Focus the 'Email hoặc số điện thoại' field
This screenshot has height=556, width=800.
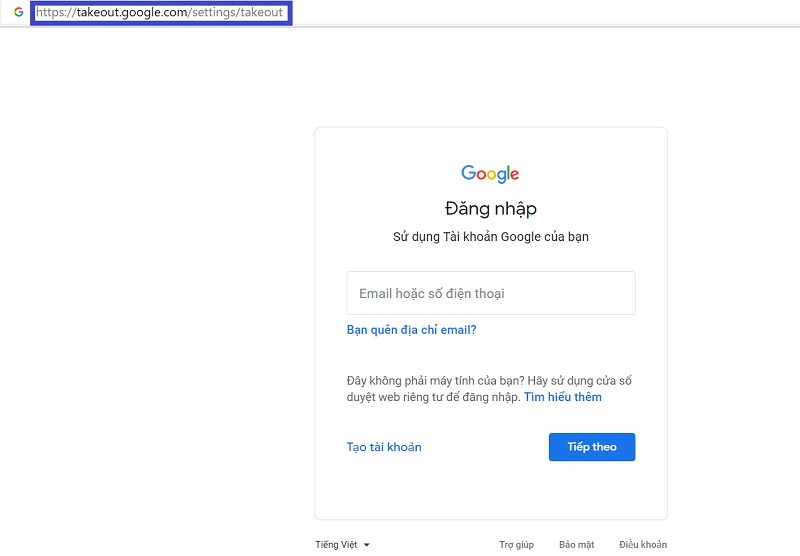(491, 293)
